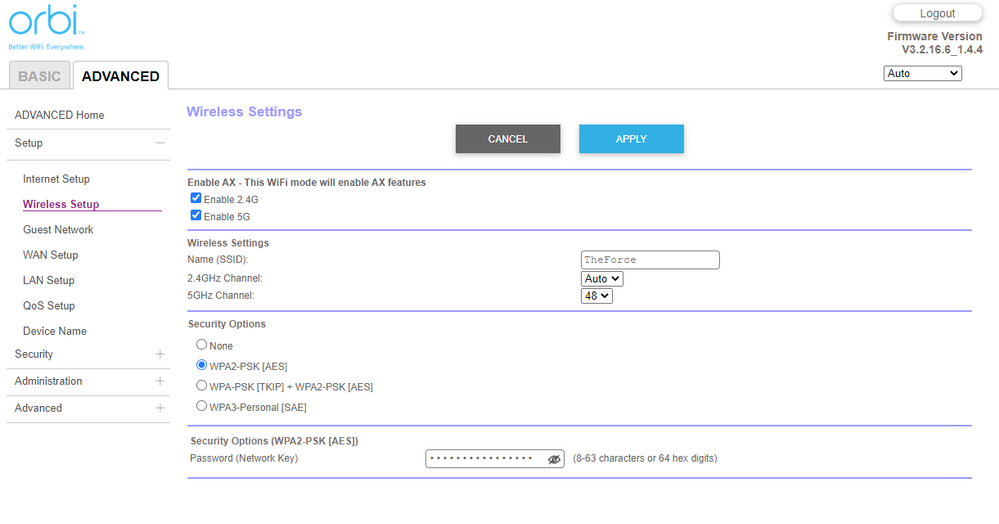
Task: Click the CANCEL button
Action: point(507,139)
